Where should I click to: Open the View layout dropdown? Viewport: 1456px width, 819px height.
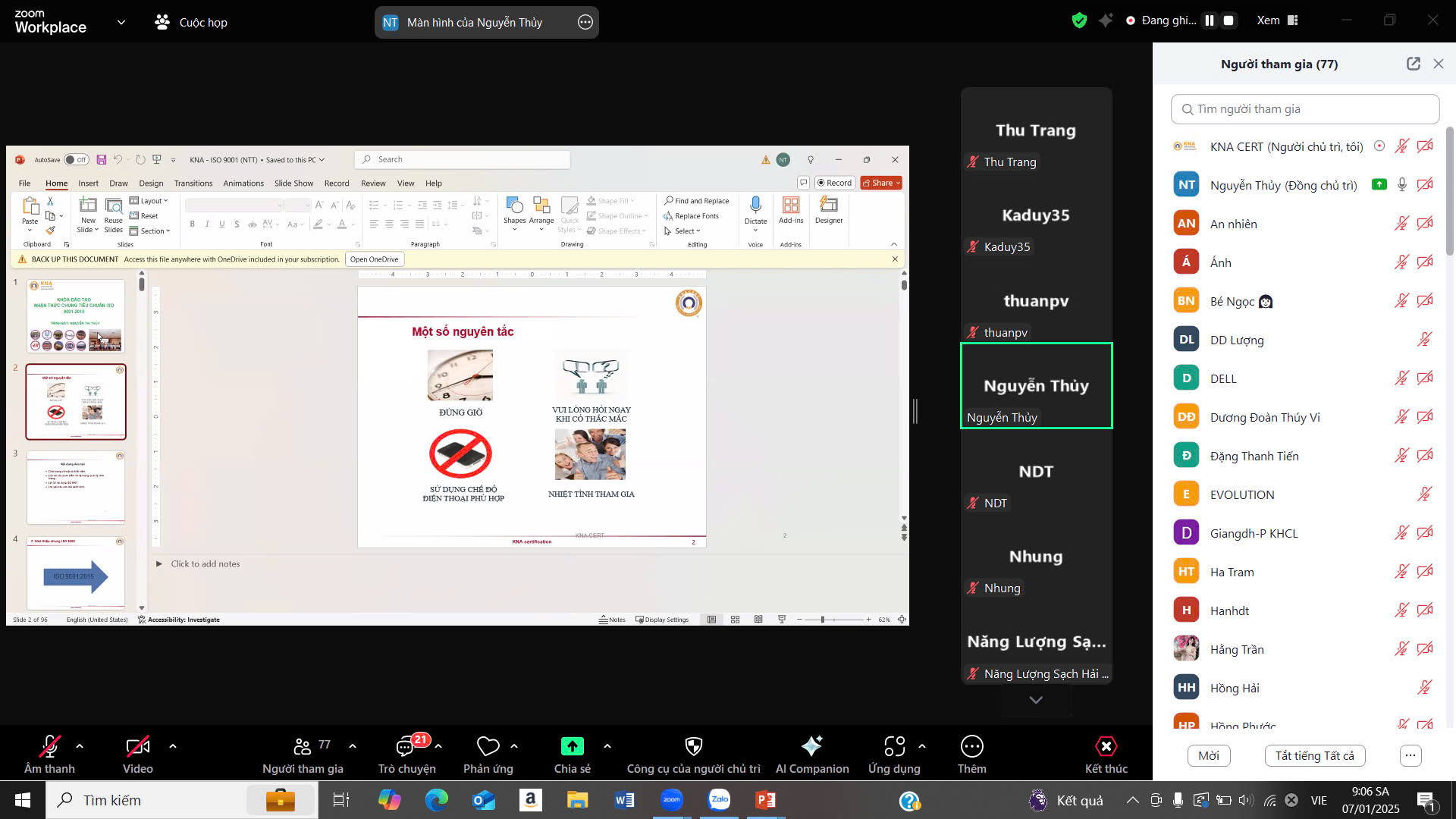point(1277,20)
